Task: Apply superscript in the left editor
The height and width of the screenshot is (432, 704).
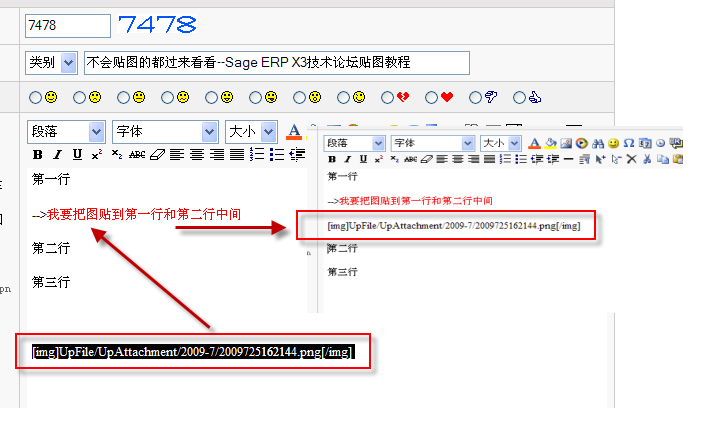Action: (x=96, y=155)
